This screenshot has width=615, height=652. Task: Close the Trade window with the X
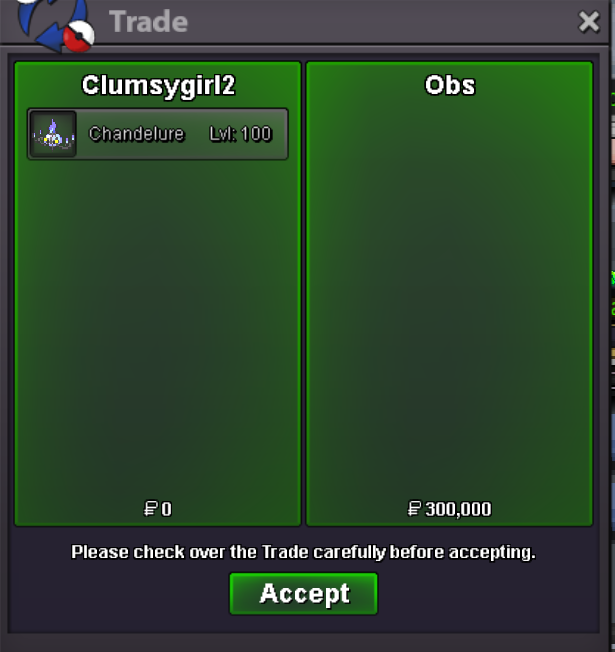(x=589, y=22)
